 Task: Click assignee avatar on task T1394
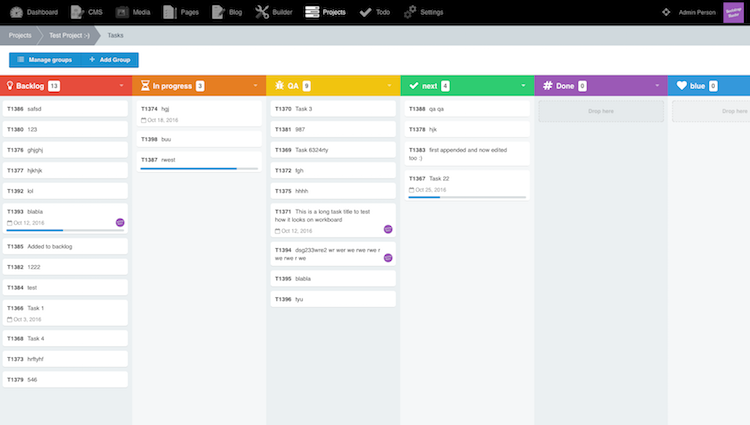pos(388,258)
